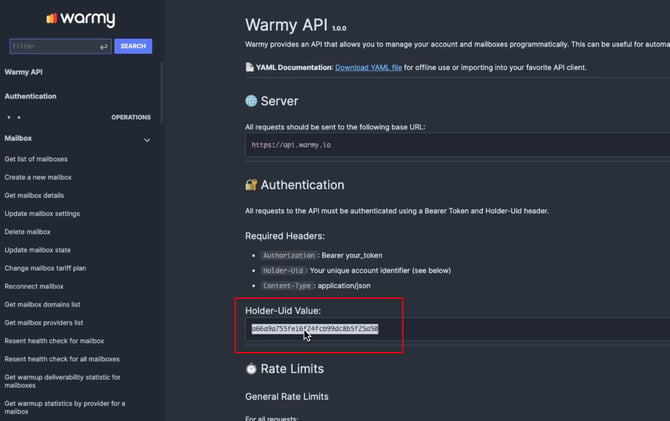Collapse the Mailbox section chevron
This screenshot has width=670, height=421.
[147, 140]
